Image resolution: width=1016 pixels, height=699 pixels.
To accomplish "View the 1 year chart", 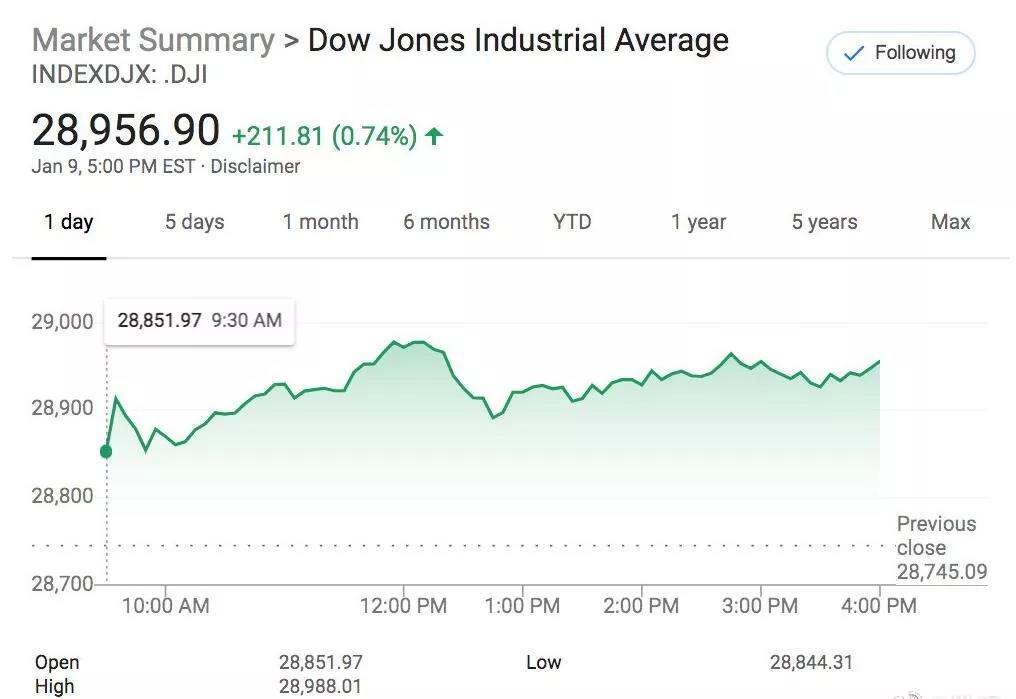I will pyautogui.click(x=698, y=222).
